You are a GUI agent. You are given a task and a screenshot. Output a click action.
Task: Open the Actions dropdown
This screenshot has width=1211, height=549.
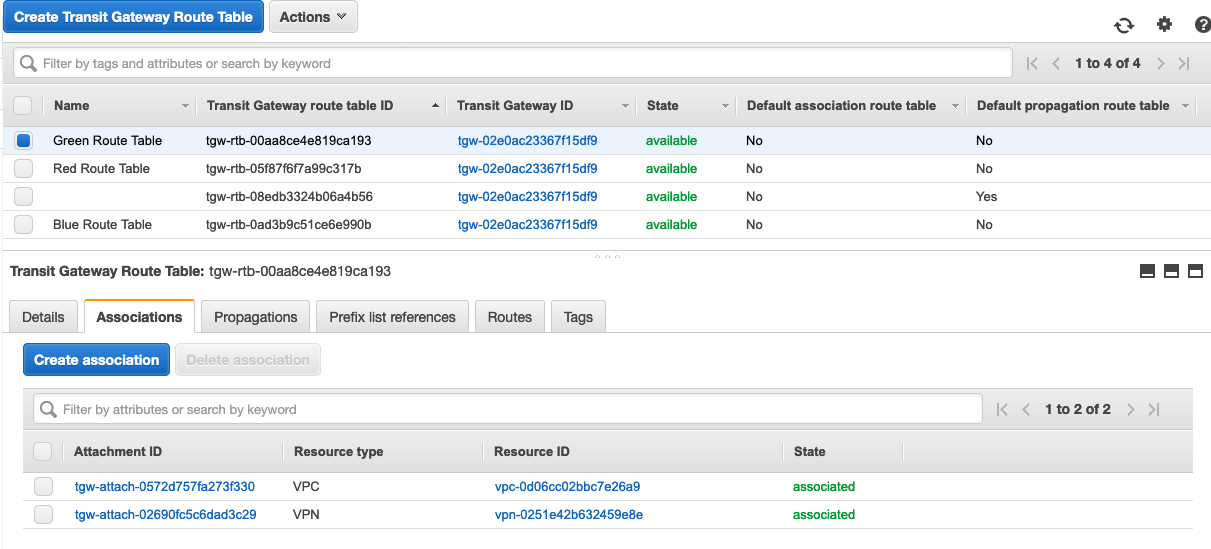(313, 17)
